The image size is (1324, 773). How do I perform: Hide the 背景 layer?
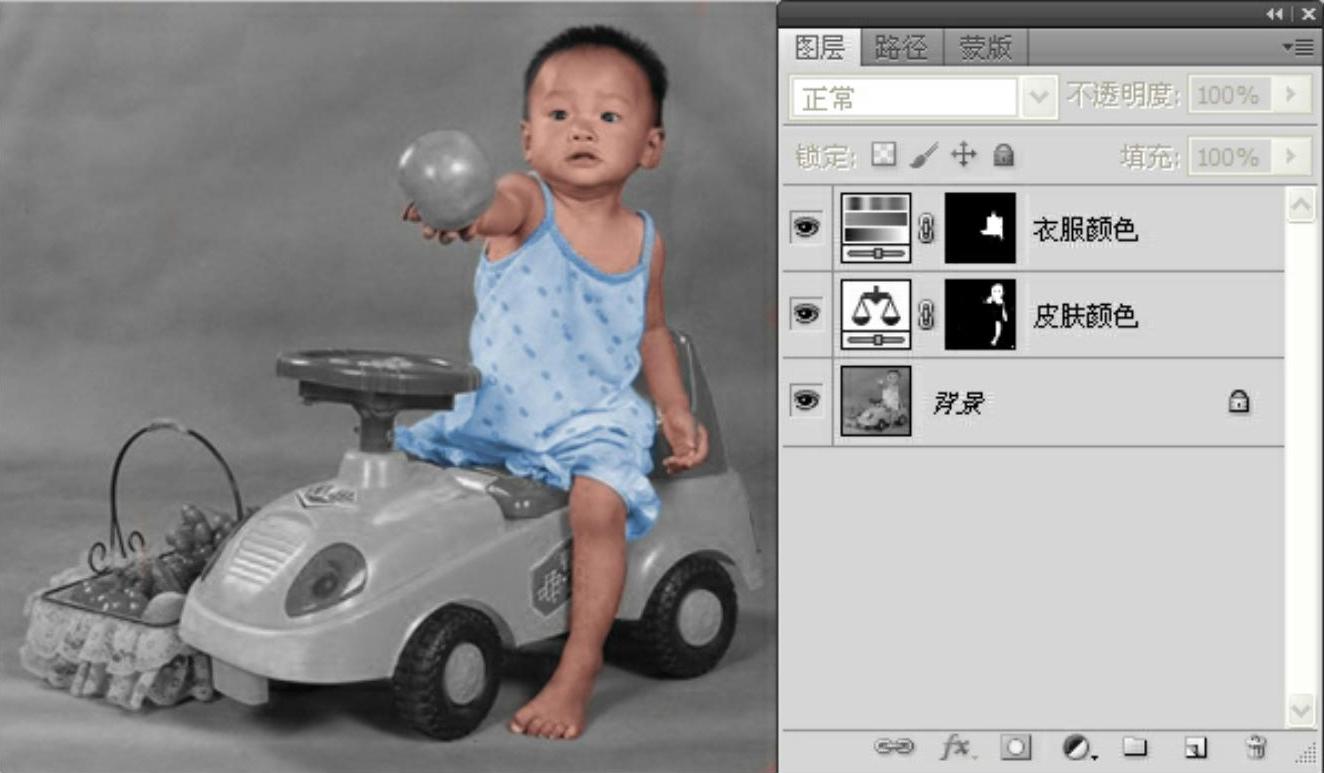click(x=806, y=401)
